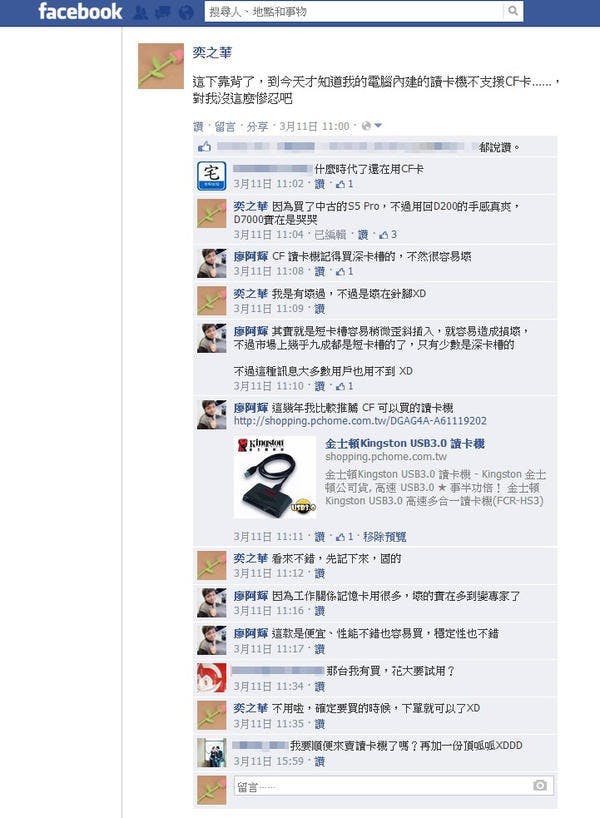The height and width of the screenshot is (818, 600).
Task: Click the Facebook logo in header
Action: click(x=80, y=11)
